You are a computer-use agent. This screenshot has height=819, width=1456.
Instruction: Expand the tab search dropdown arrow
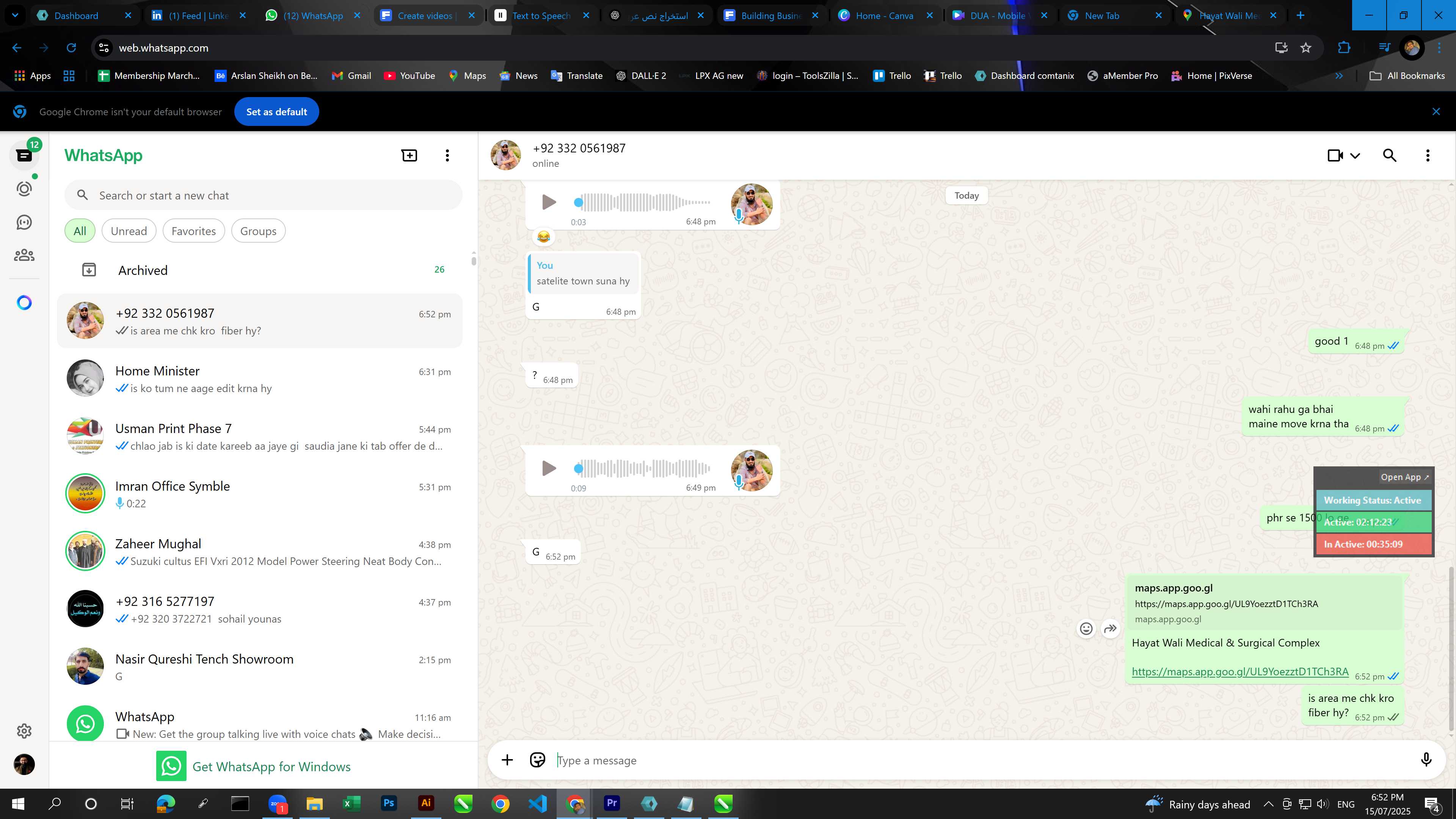pos(15,15)
